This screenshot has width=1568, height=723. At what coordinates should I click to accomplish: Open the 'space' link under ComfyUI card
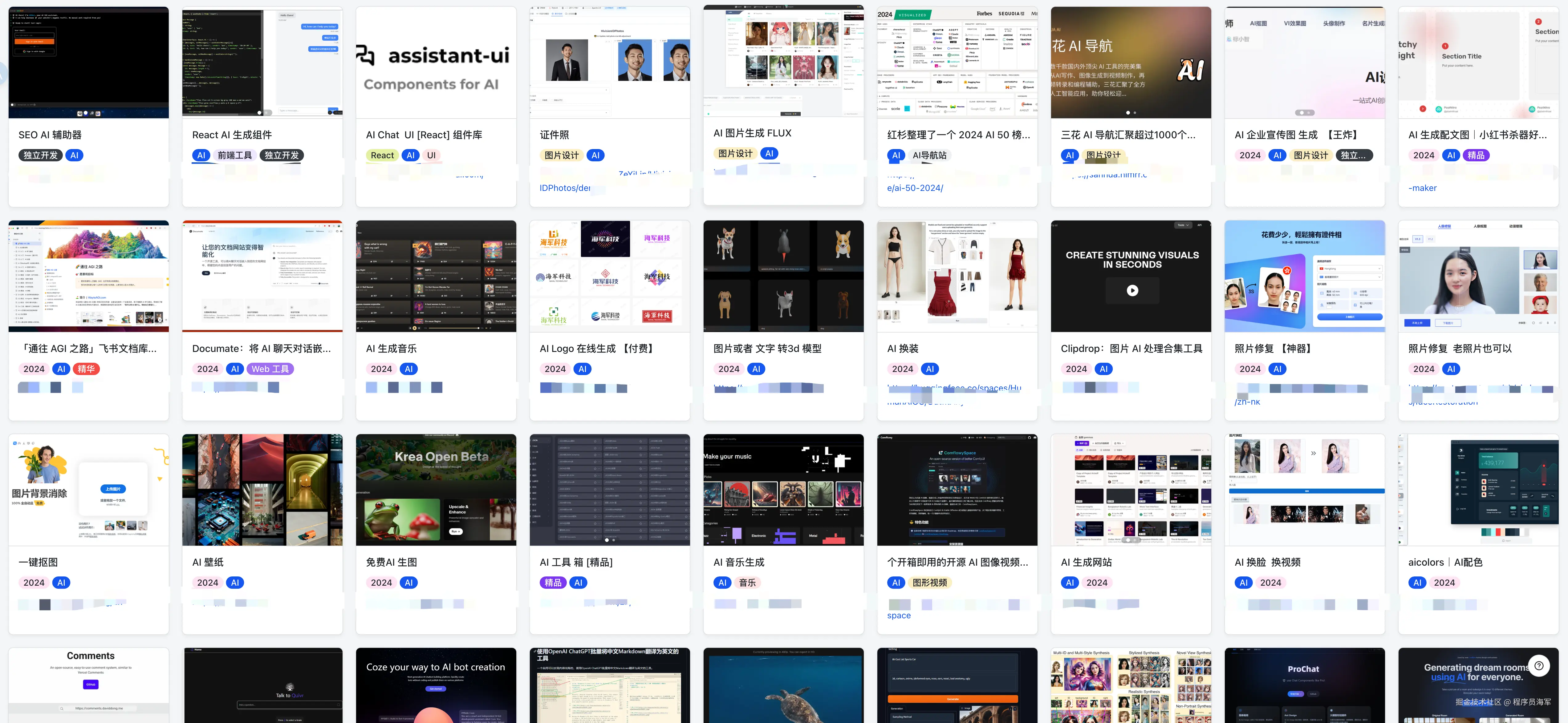898,615
